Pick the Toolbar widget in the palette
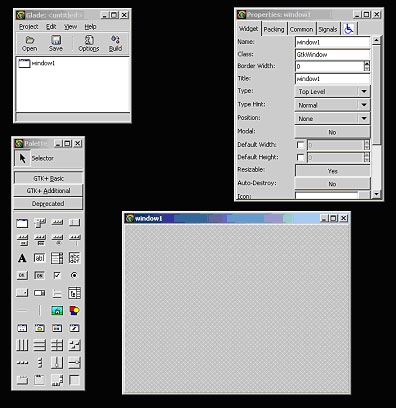 coord(57,223)
